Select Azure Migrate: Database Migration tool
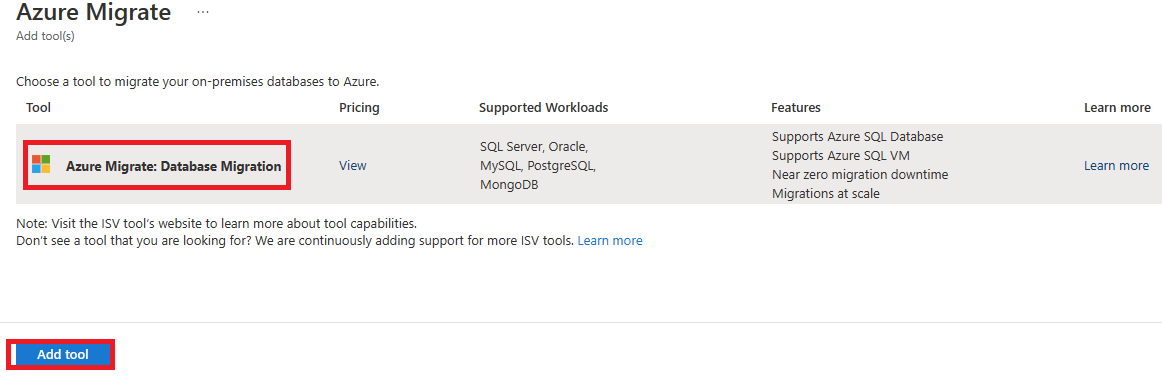The image size is (1162, 377). 173,167
